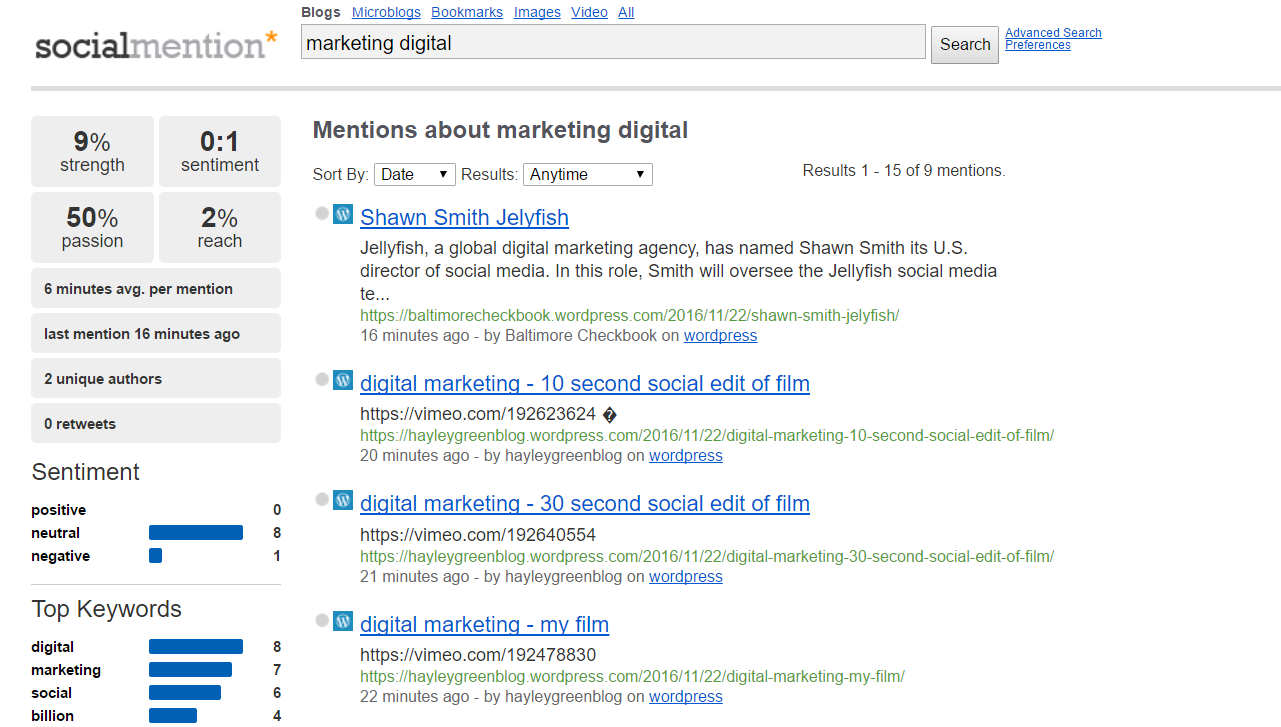Open the Results Anytime dropdown

(x=588, y=174)
